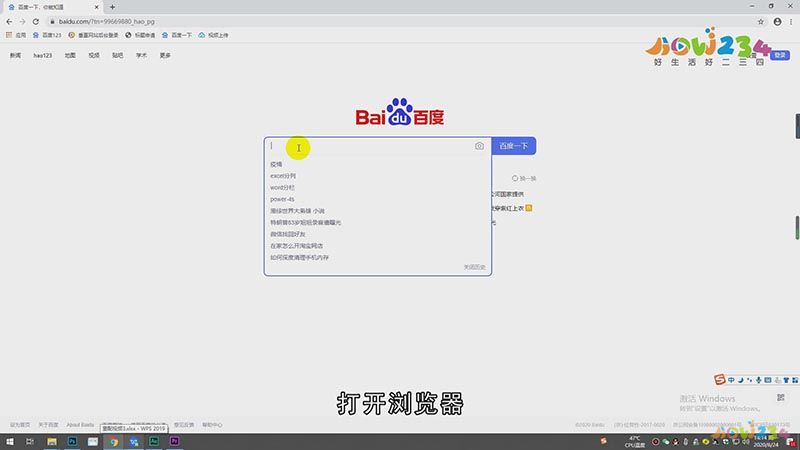Screen dimensions: 800x450
Task: Click the Chrome address bar URL
Action: pos(106,21)
